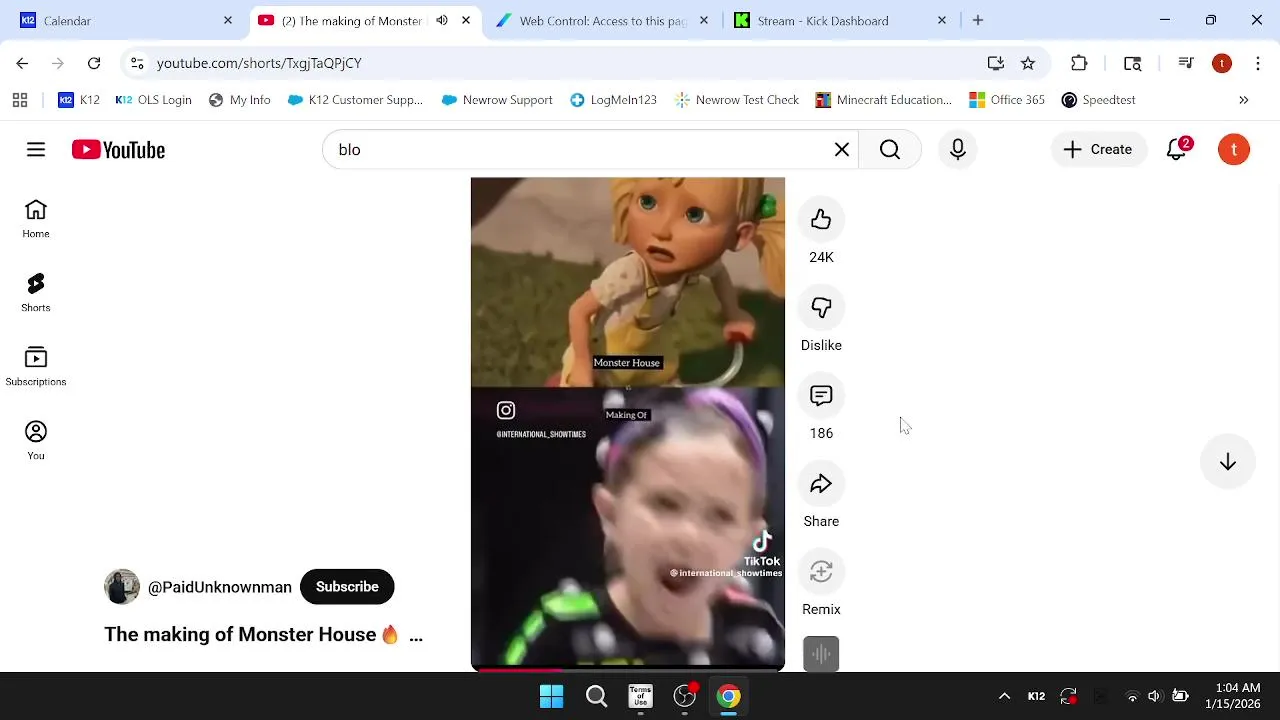This screenshot has width=1280, height=720.
Task: Open the volume tray icon
Action: (x=1155, y=696)
